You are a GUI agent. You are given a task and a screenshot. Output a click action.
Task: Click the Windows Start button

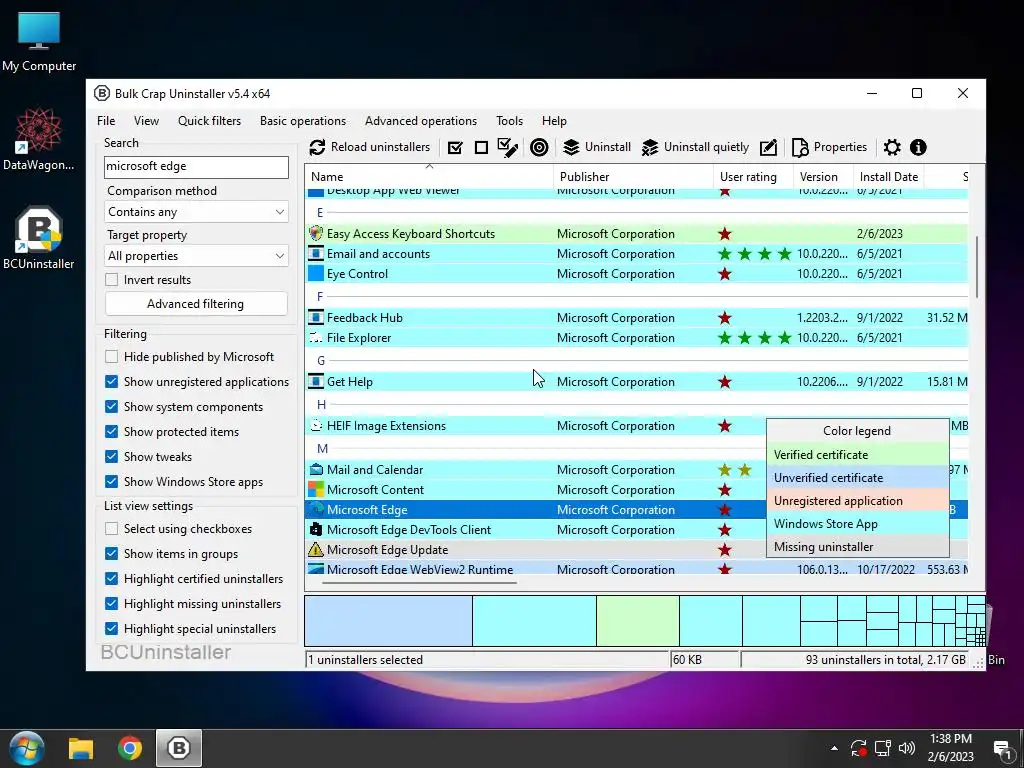tap(26, 748)
